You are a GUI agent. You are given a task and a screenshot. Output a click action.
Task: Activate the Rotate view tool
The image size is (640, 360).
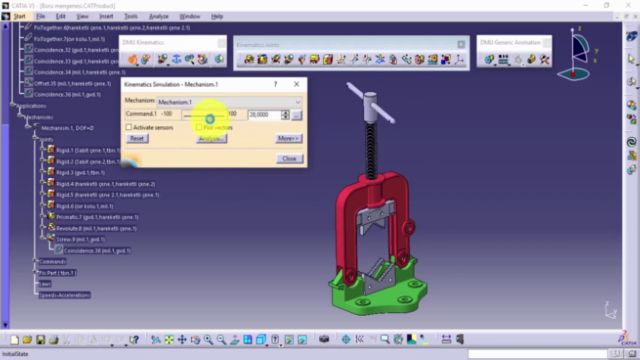pos(195,340)
